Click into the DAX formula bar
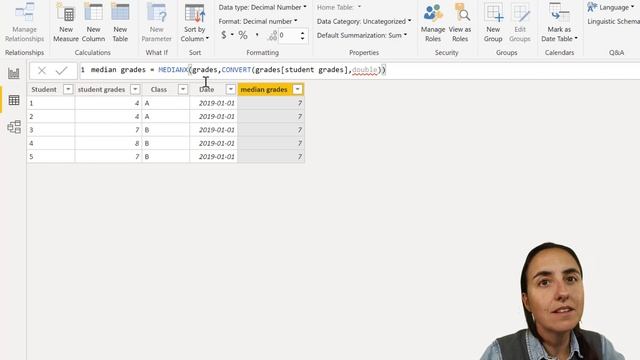Screen dimensions: 640x360 359,70
